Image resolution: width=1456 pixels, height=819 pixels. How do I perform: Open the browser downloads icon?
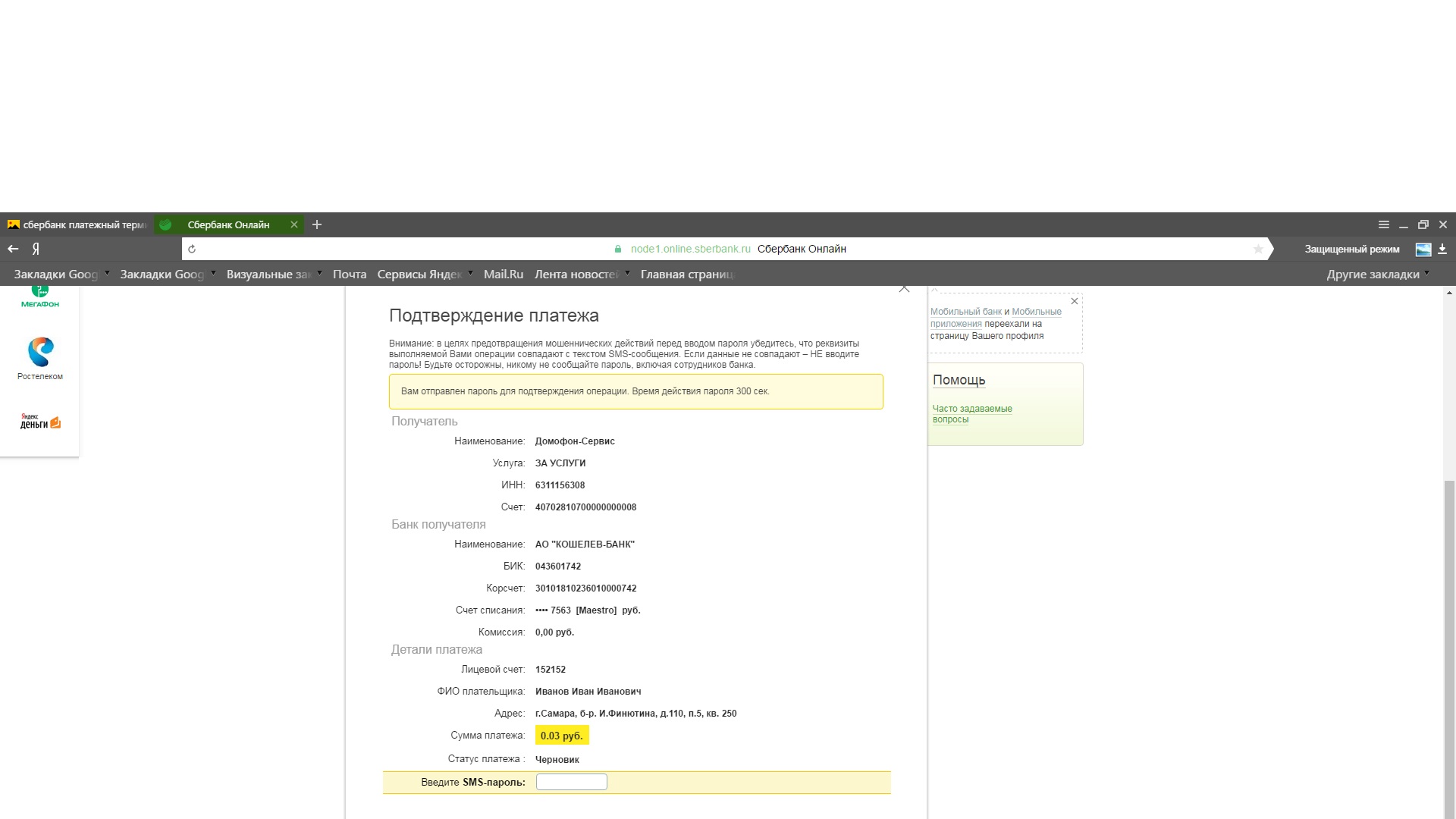1442,249
